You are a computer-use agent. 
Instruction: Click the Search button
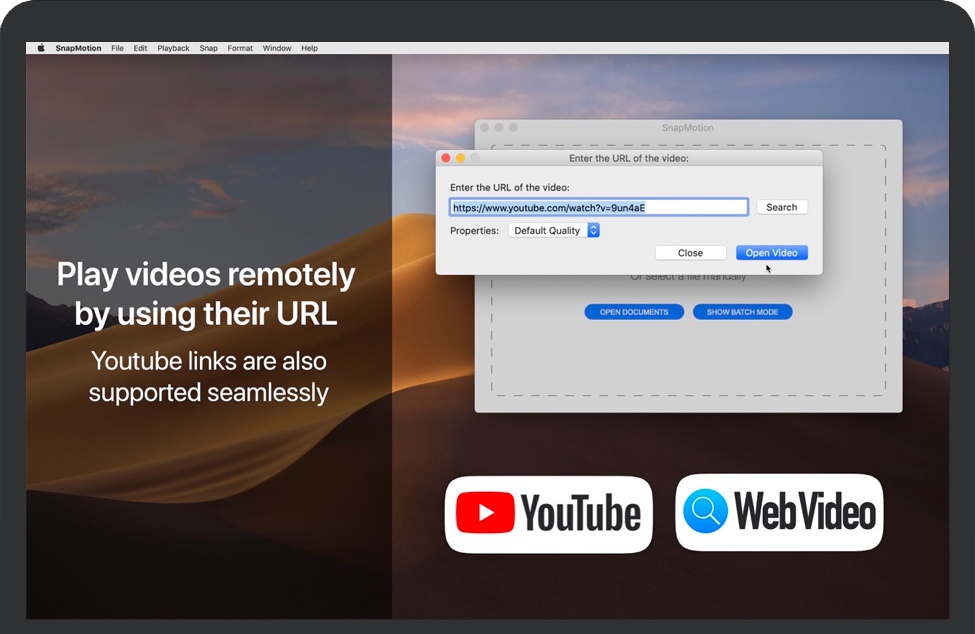click(782, 207)
